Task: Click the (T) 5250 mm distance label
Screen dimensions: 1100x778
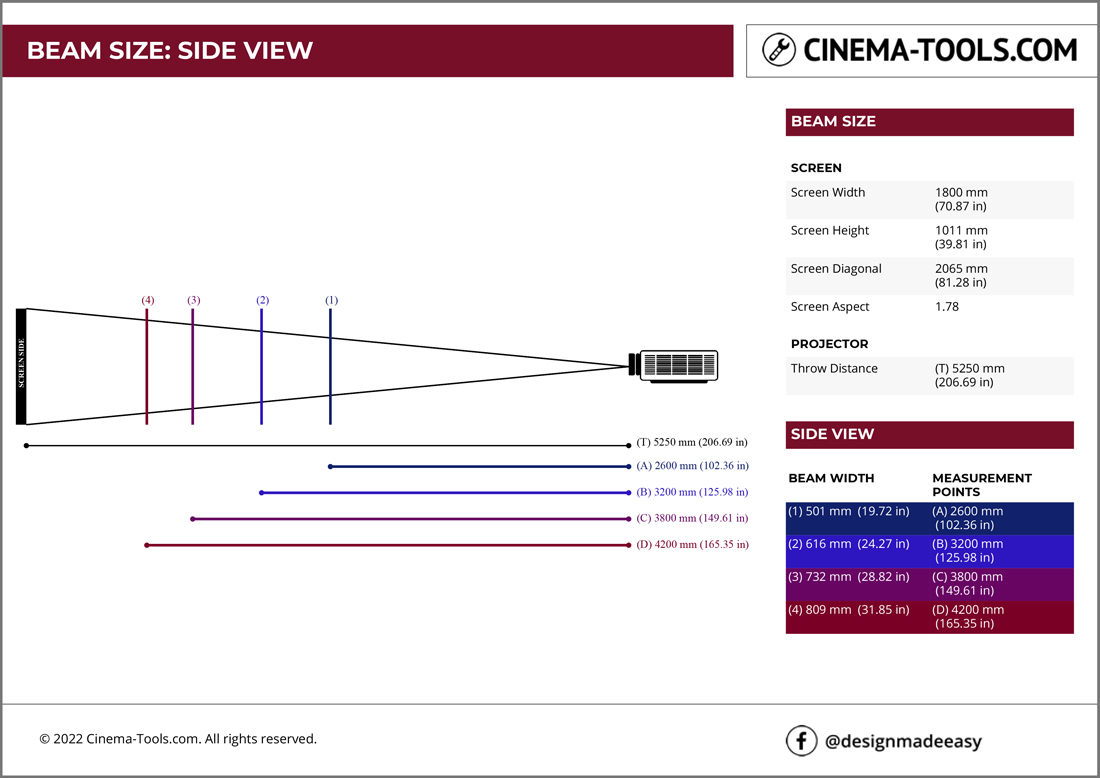Action: [x=692, y=442]
